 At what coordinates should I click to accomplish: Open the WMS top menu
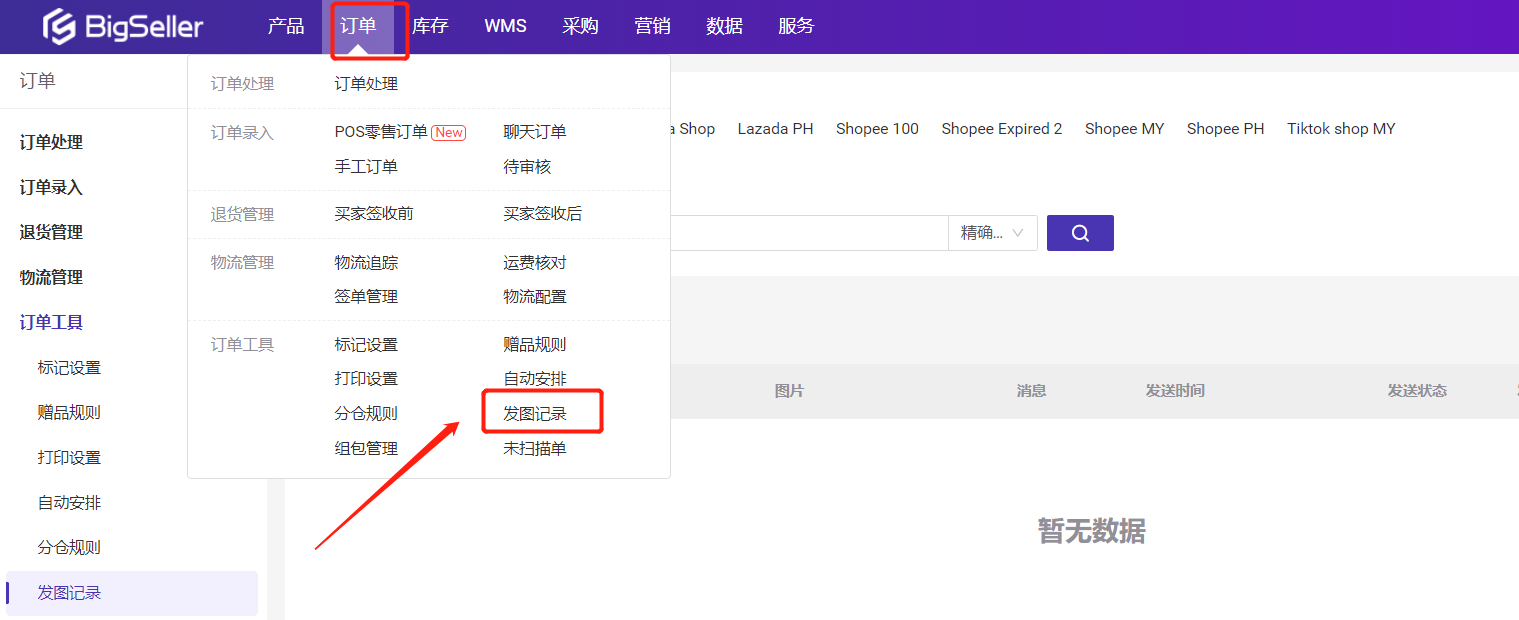(505, 27)
